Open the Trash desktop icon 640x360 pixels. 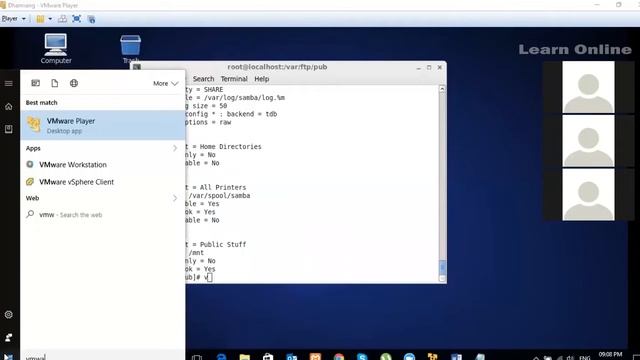131,49
